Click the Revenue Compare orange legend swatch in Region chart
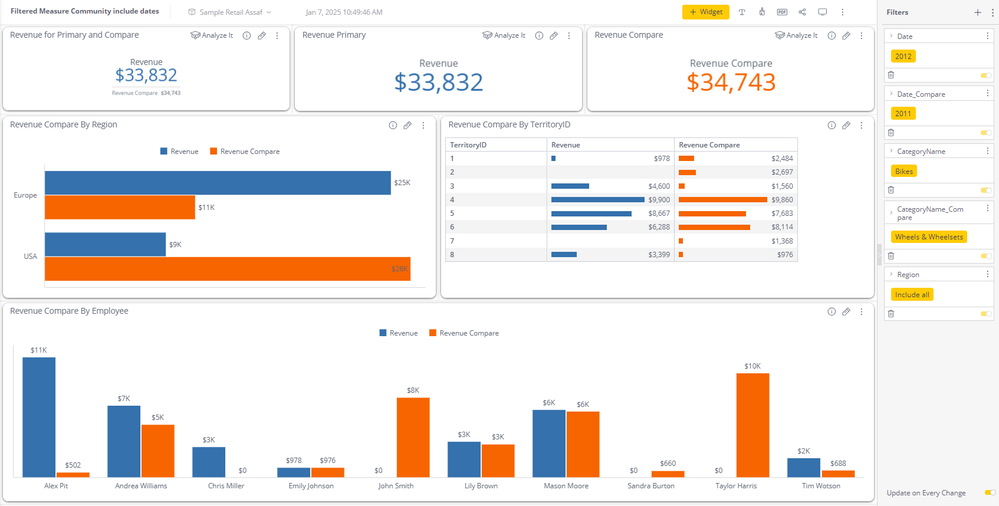The width and height of the screenshot is (999, 506). pyautogui.click(x=213, y=152)
